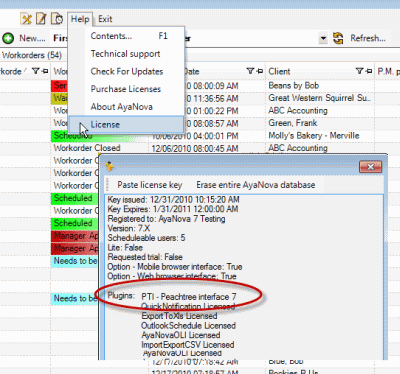
Task: Click the clock document icon in toolbar
Action: click(57, 19)
